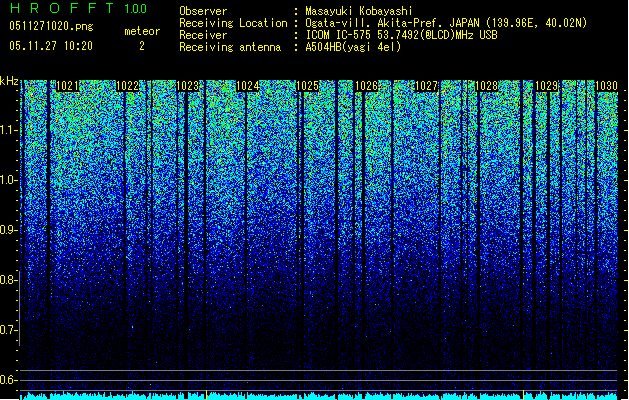Click the 1023 time marker label
The height and width of the screenshot is (400, 629).
(x=188, y=86)
